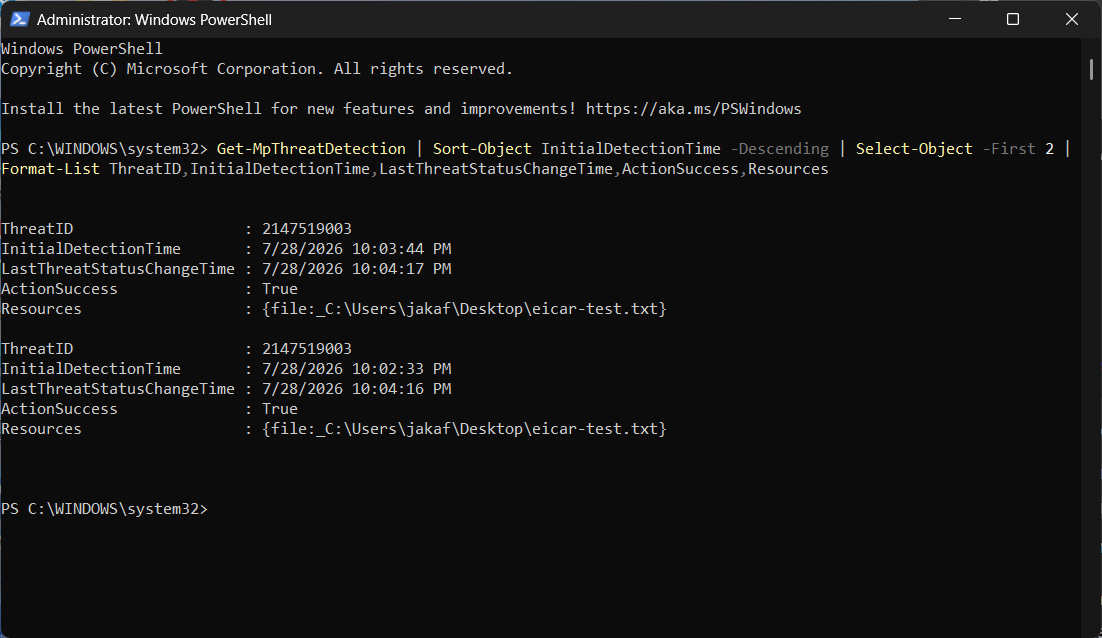
Task: Click the Get-MpThreatDetection command text
Action: (x=311, y=149)
